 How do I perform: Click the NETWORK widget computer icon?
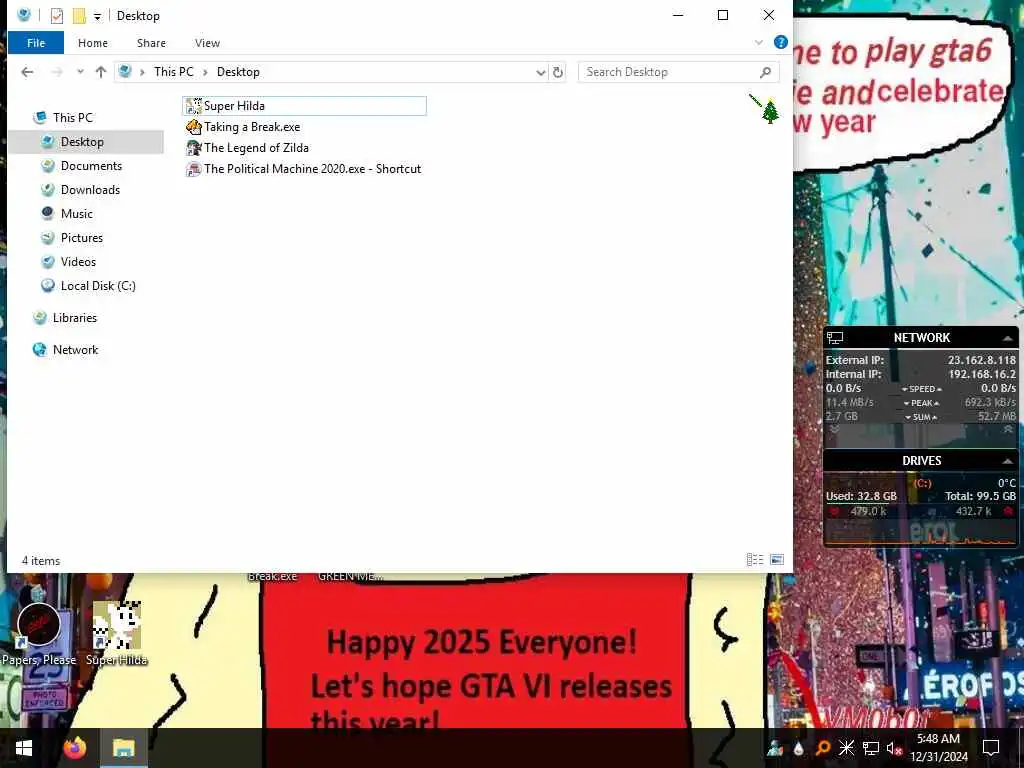point(835,338)
